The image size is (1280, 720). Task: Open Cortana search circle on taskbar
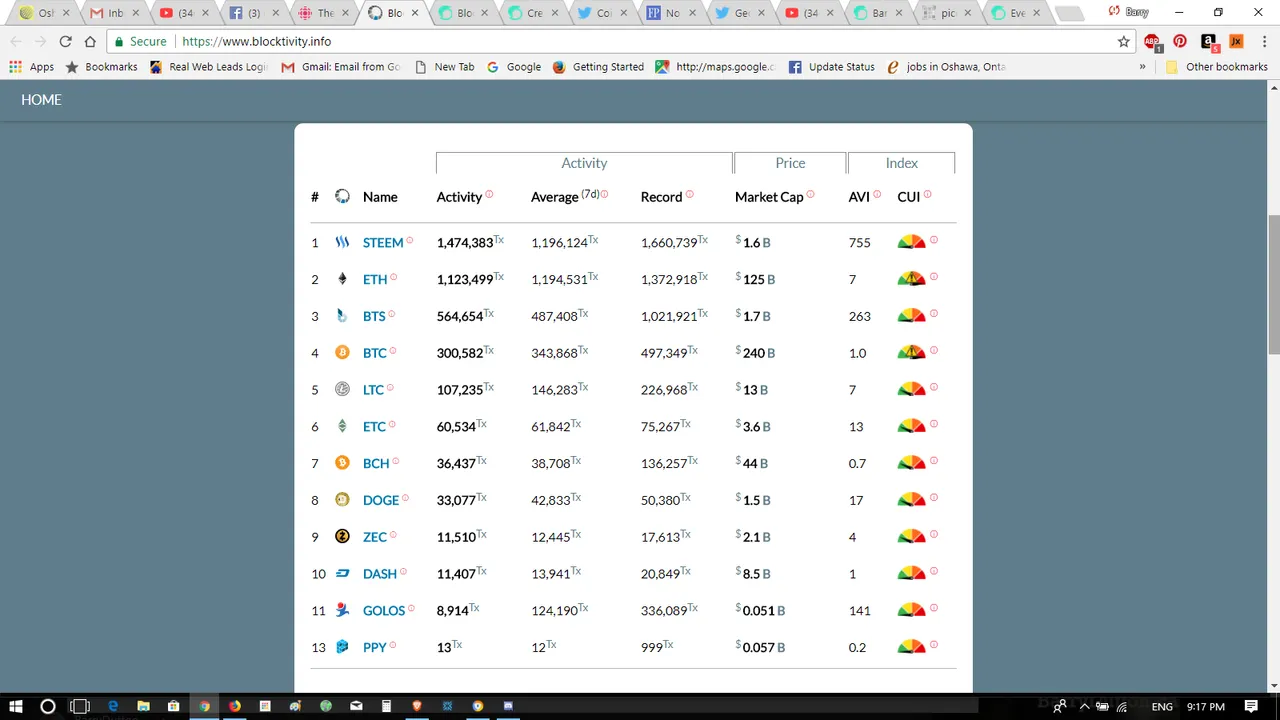(x=47, y=706)
